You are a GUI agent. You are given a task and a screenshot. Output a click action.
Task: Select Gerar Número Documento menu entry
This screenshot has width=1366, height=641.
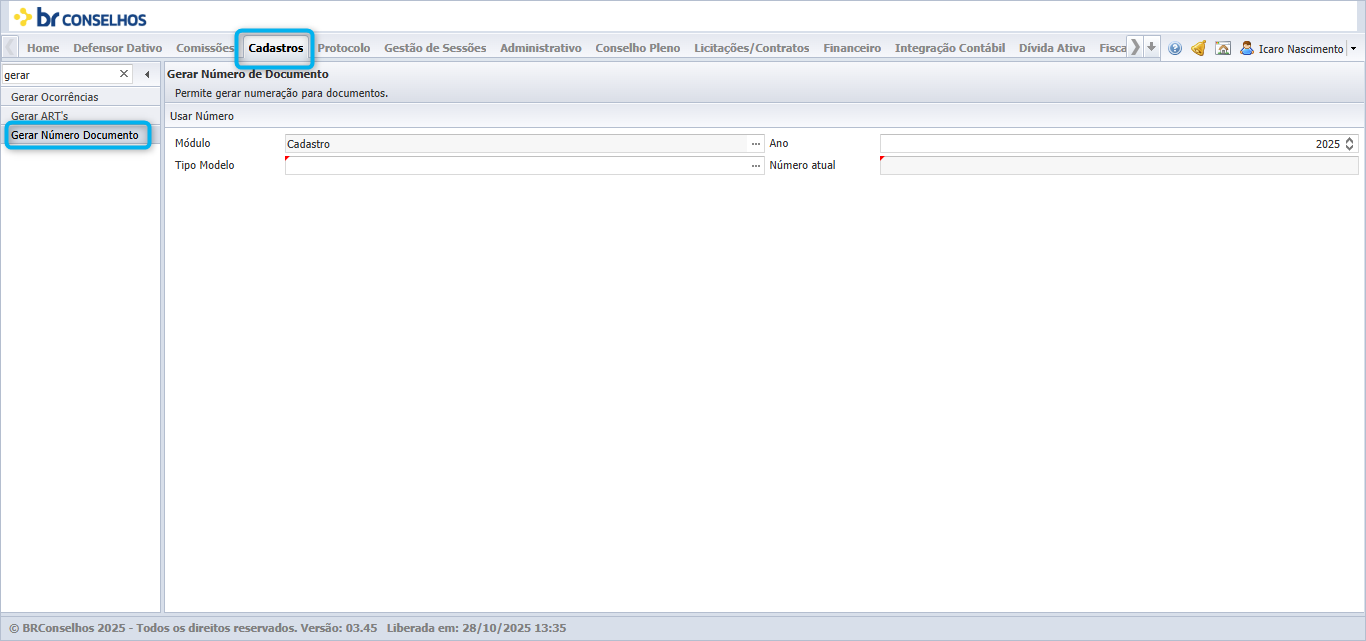coord(80,135)
